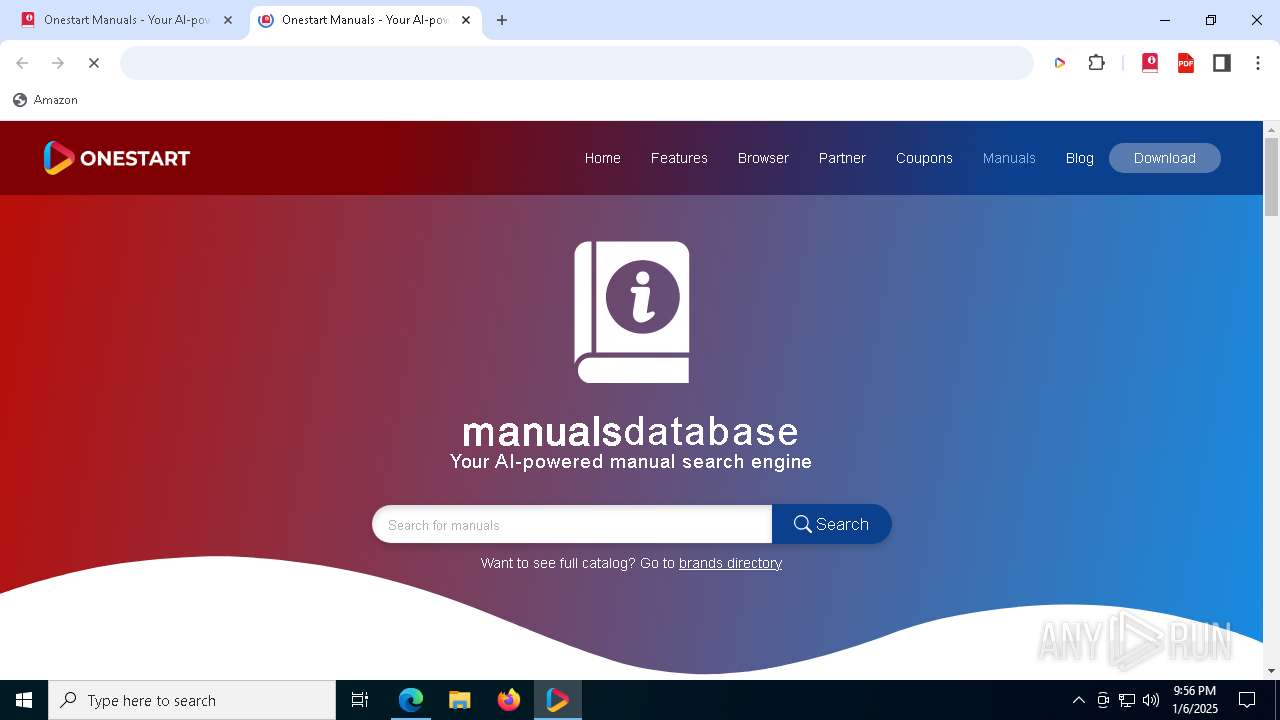This screenshot has width=1280, height=720.
Task: Click the taskbar search box
Action: tap(192, 700)
